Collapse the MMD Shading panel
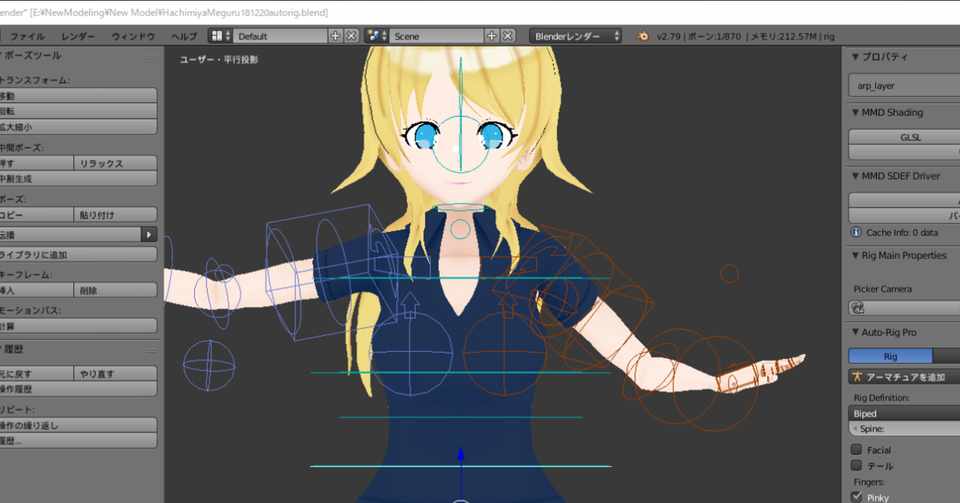 click(855, 113)
